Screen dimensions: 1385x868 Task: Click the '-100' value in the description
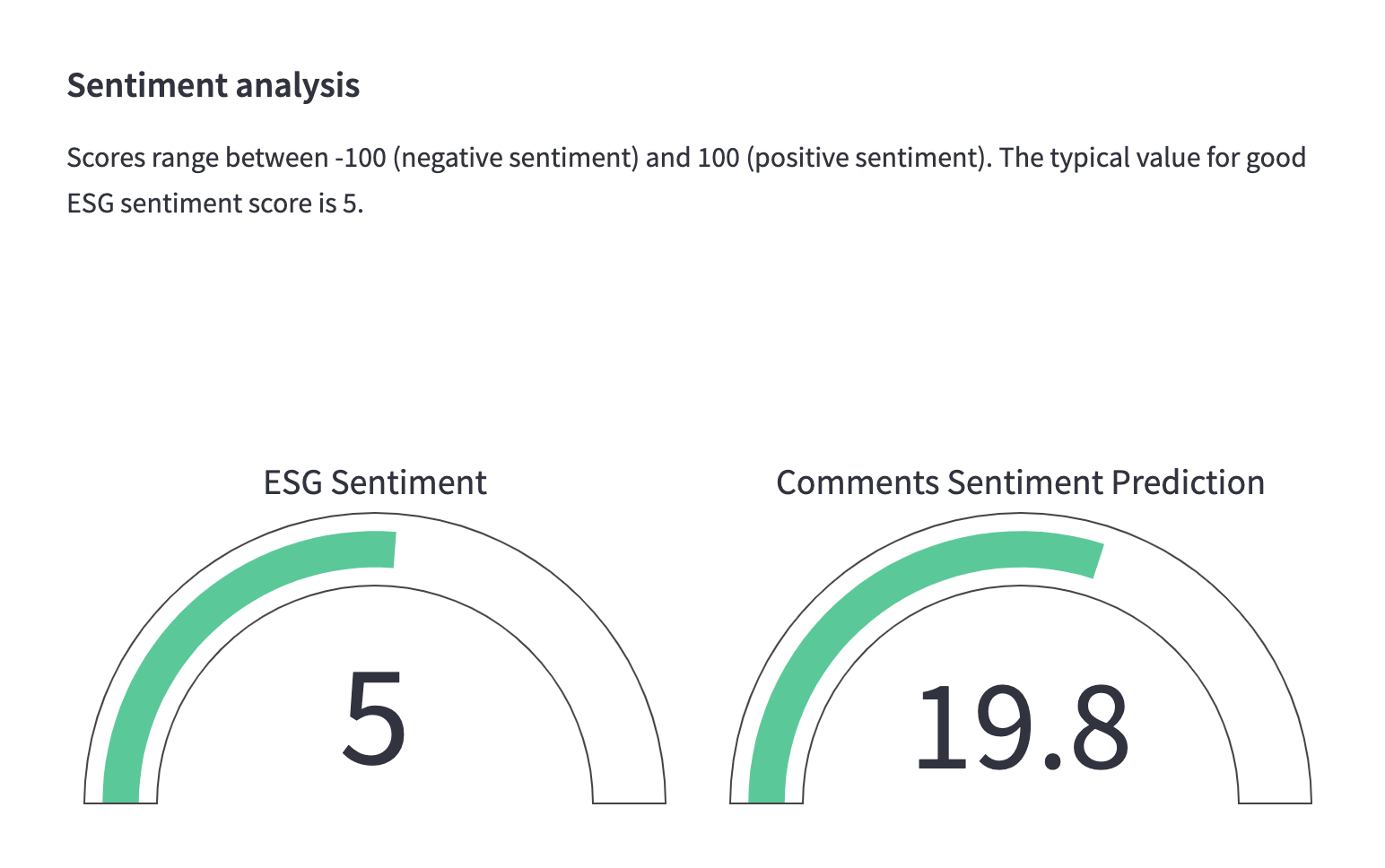tap(361, 158)
